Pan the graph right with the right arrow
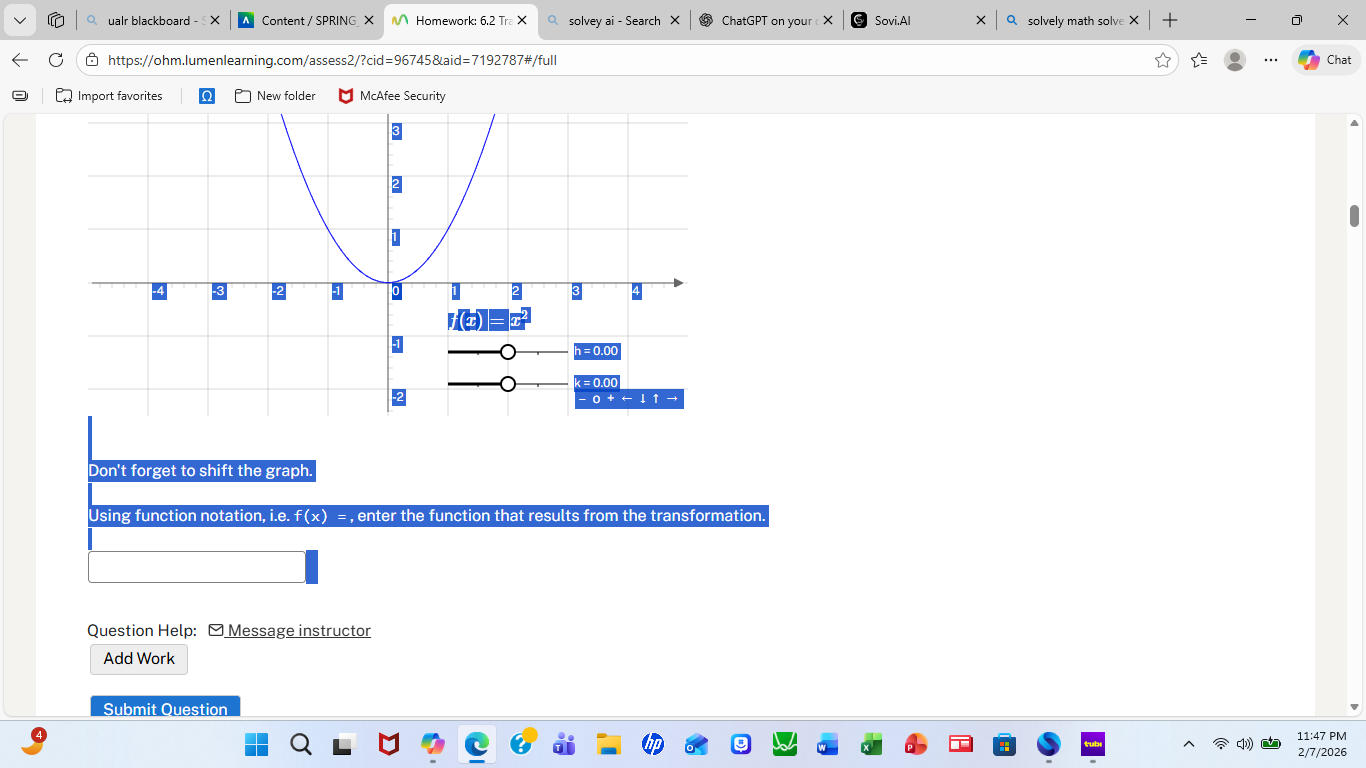 point(672,399)
